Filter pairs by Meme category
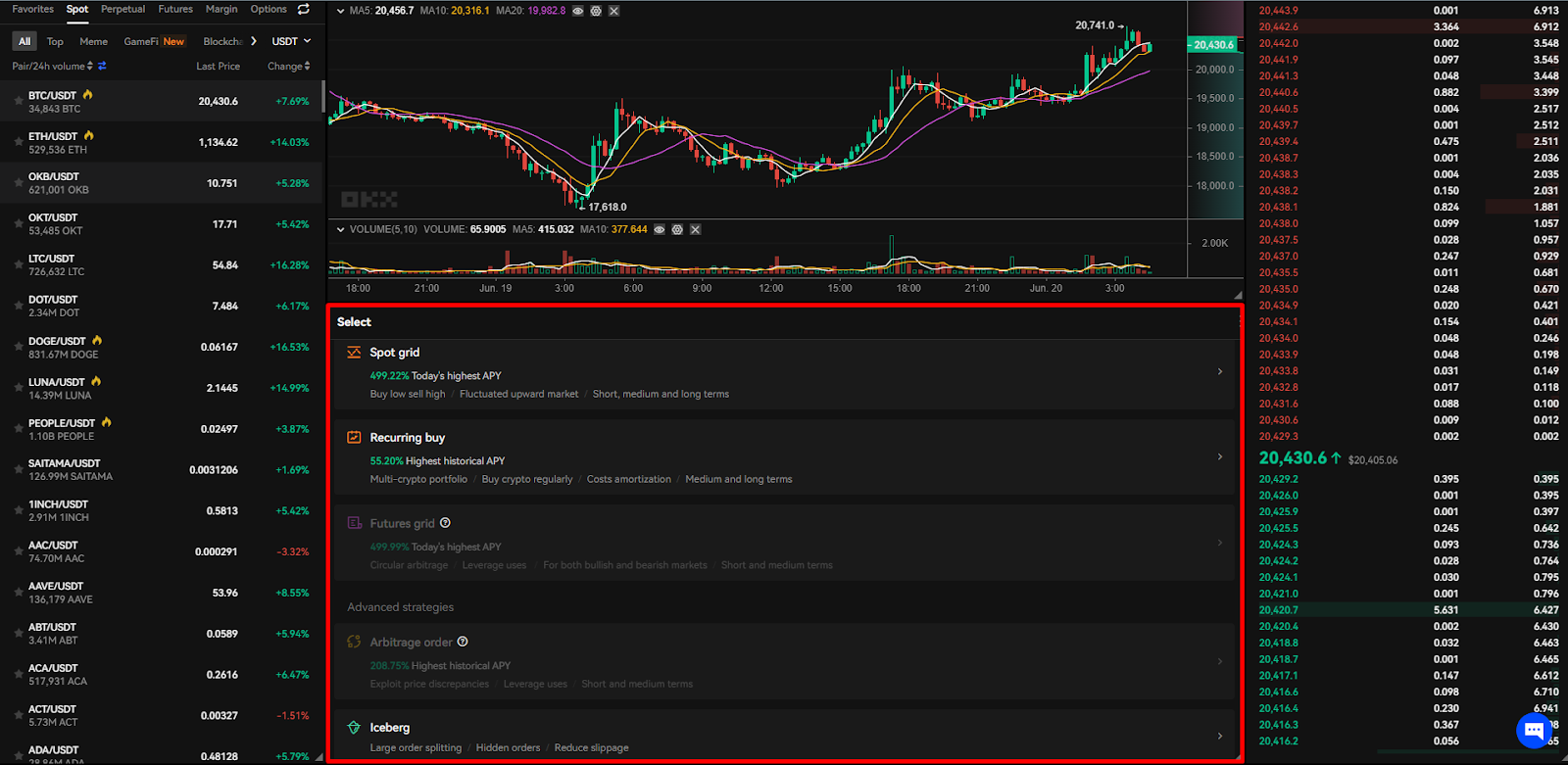This screenshot has width=1568, height=765. point(94,41)
